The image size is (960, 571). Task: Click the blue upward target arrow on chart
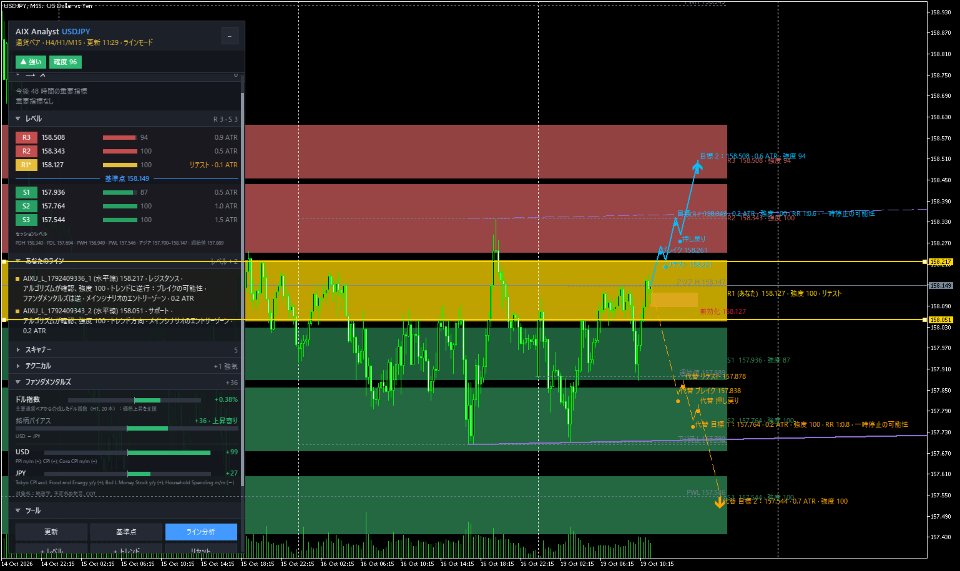coord(697,166)
